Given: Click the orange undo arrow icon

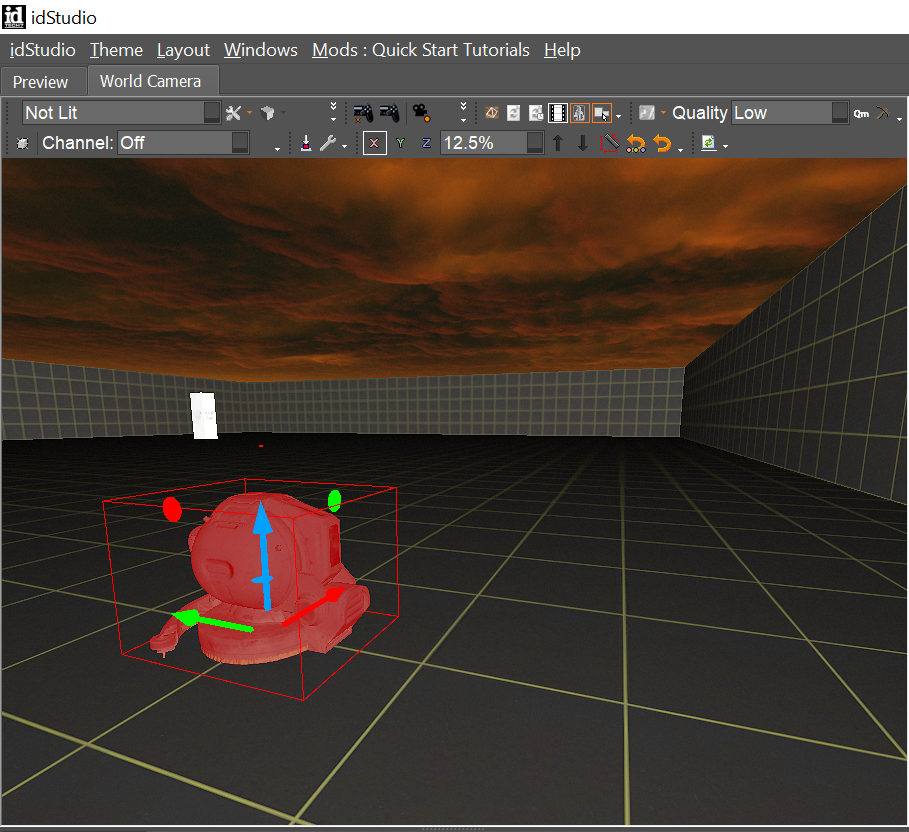Looking at the screenshot, I should click(662, 143).
